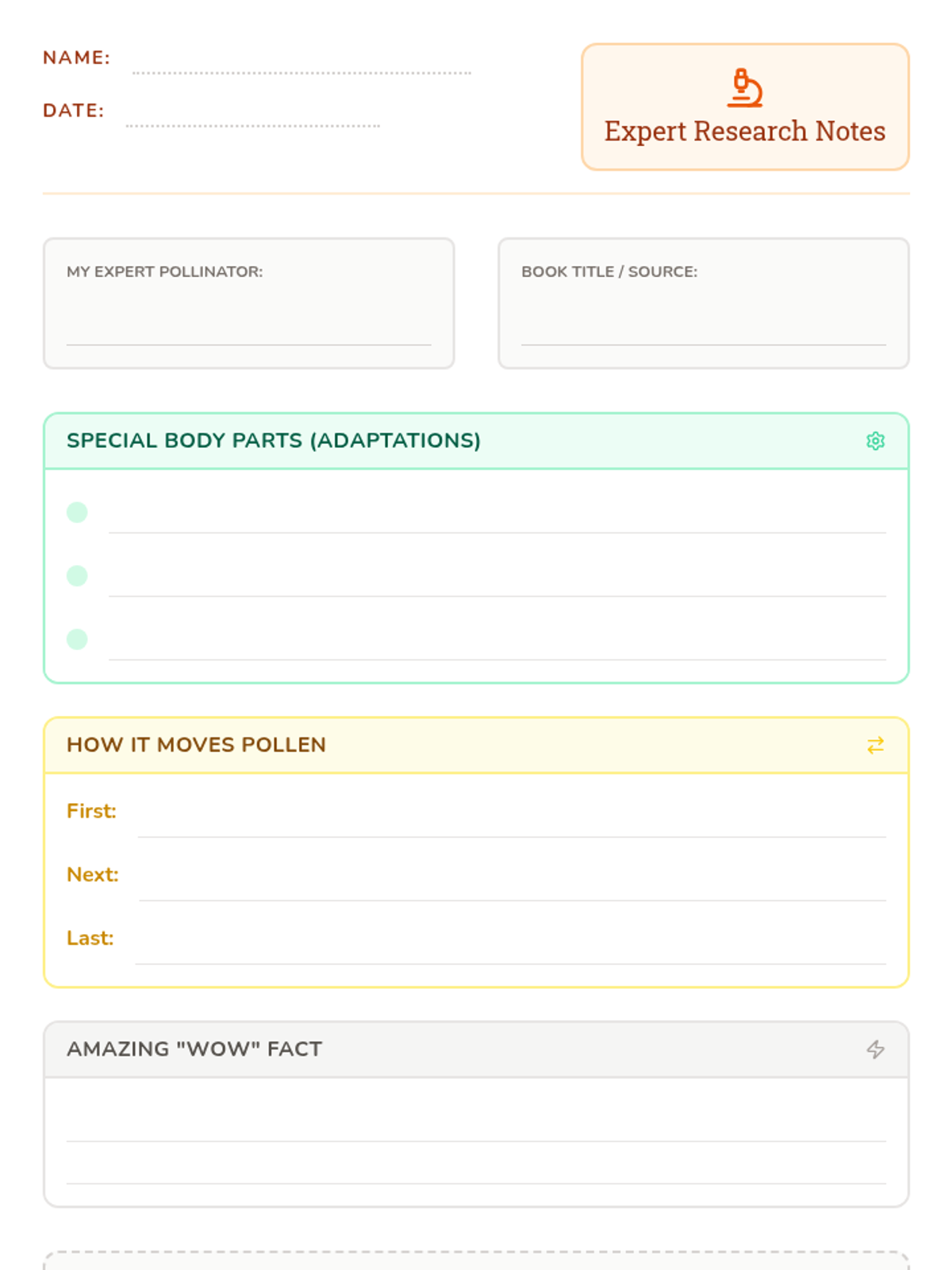Click the Amazing "Wow" Fact heading

click(x=194, y=1049)
